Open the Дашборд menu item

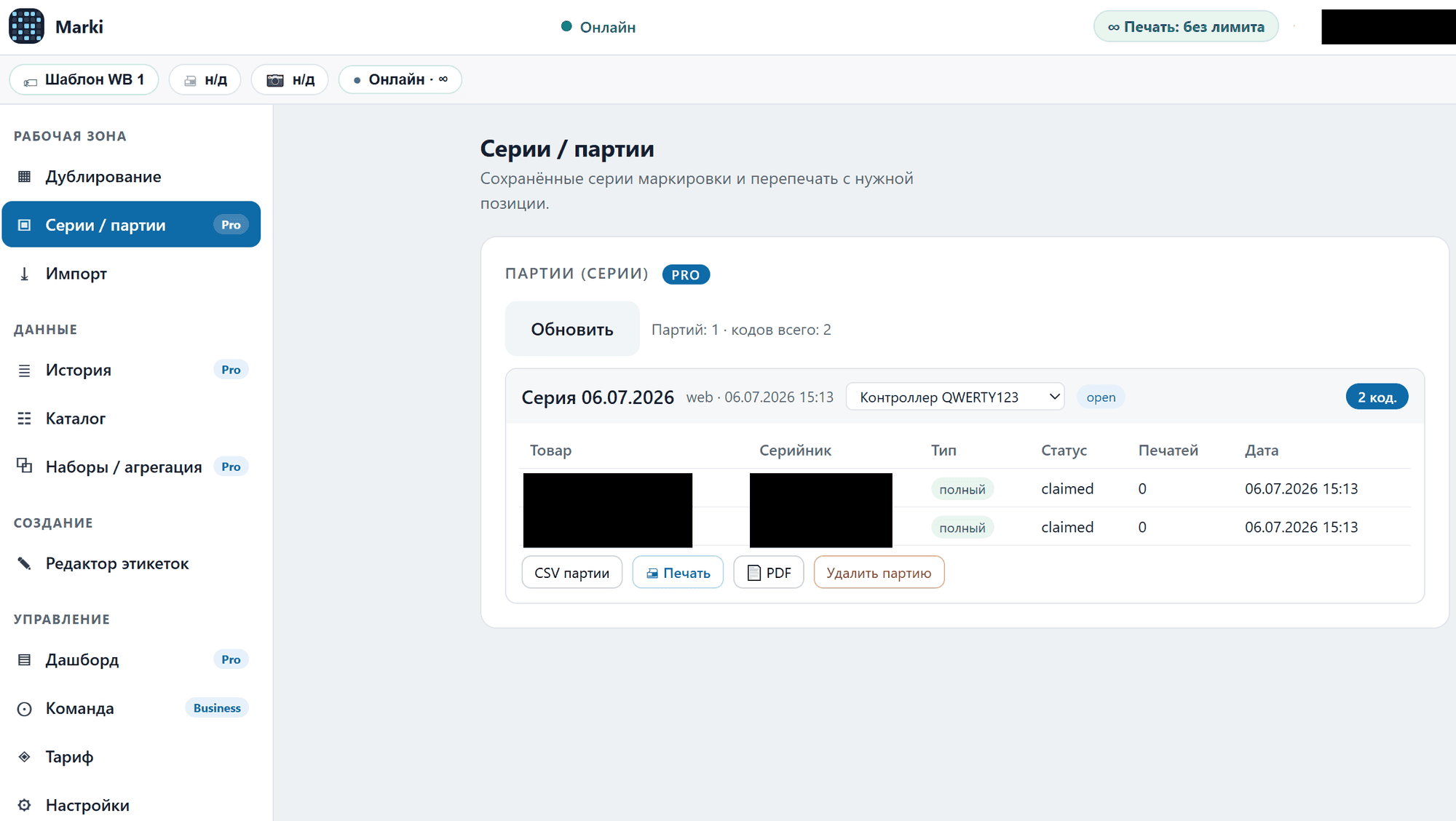[131, 659]
